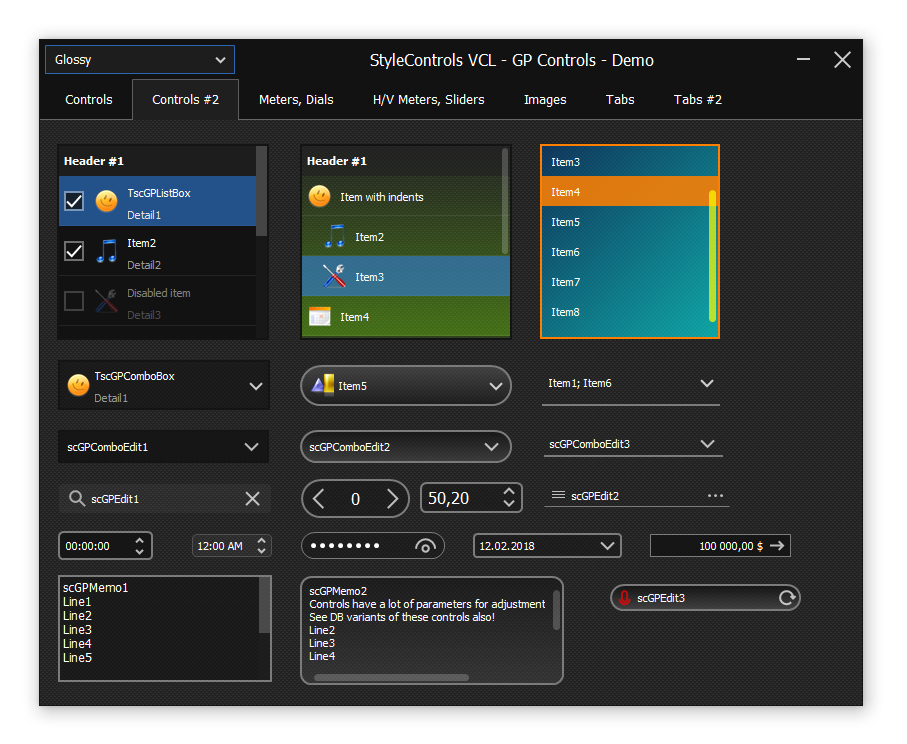Click the tools icon next to Item3
The width and height of the screenshot is (907, 744).
(x=334, y=277)
